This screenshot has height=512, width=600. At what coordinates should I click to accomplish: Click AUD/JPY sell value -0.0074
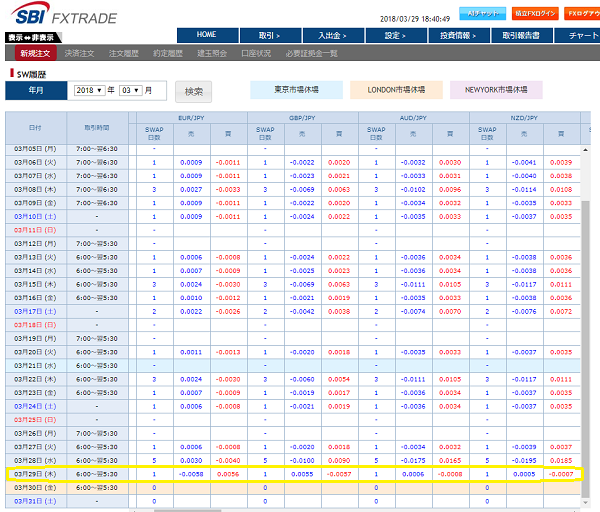click(x=413, y=311)
